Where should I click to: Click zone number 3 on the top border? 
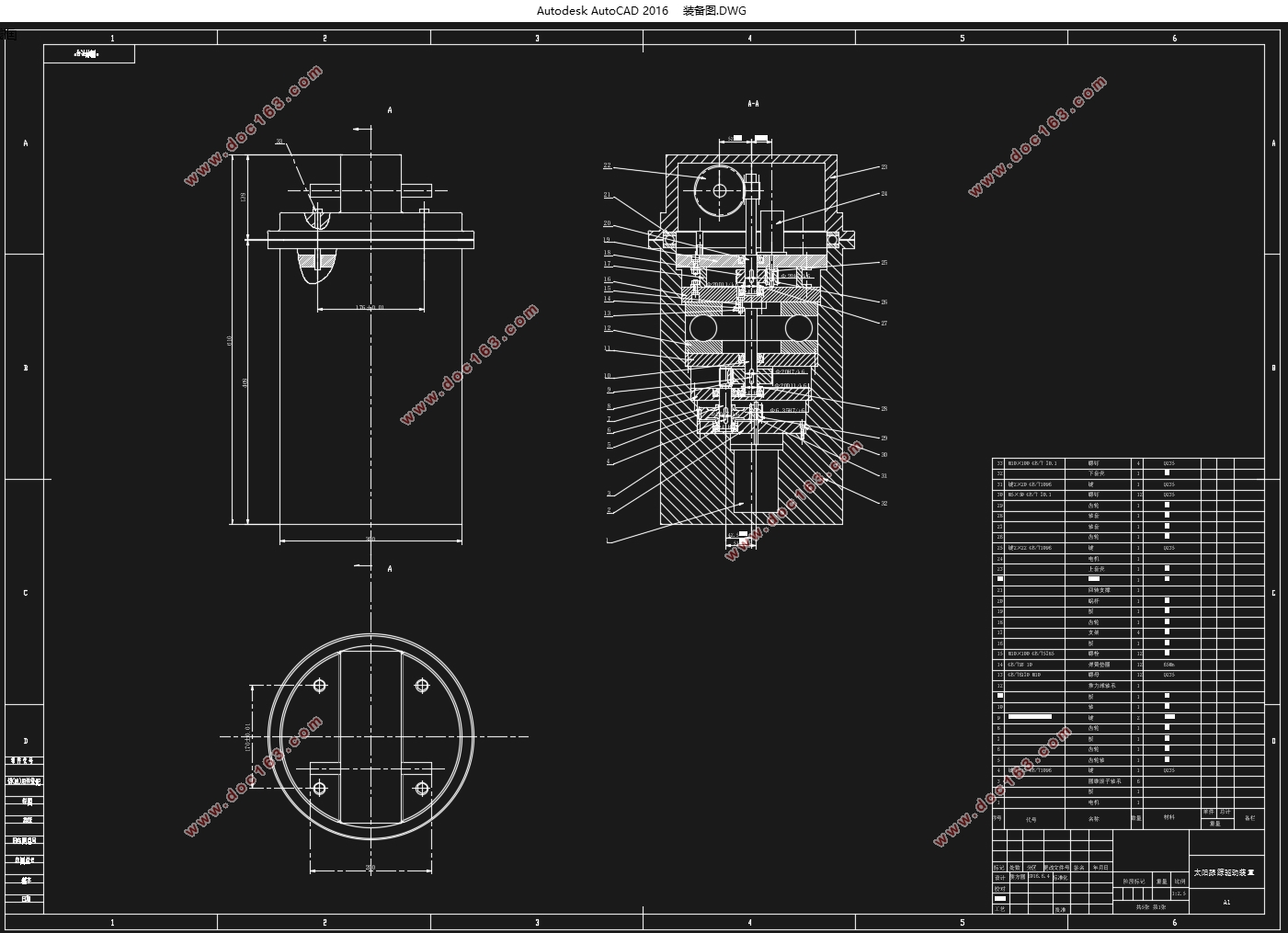[x=537, y=39]
